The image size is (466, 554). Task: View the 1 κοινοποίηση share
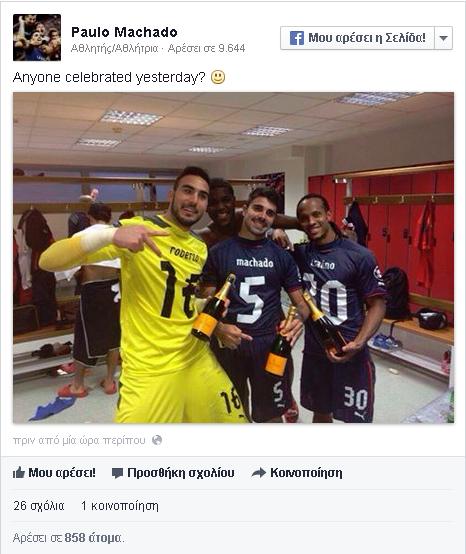tap(120, 506)
